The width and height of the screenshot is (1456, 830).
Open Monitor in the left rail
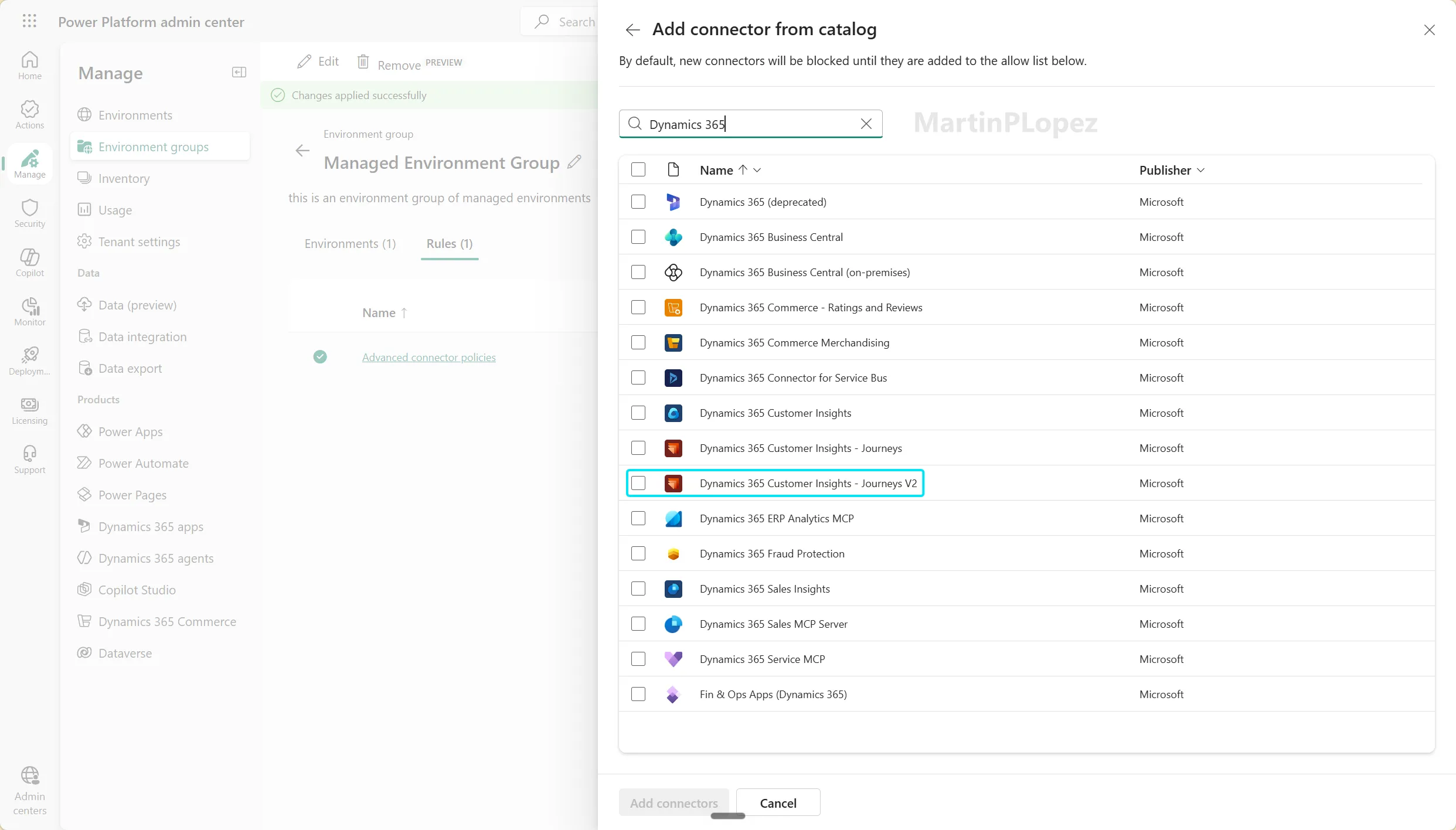pos(29,312)
